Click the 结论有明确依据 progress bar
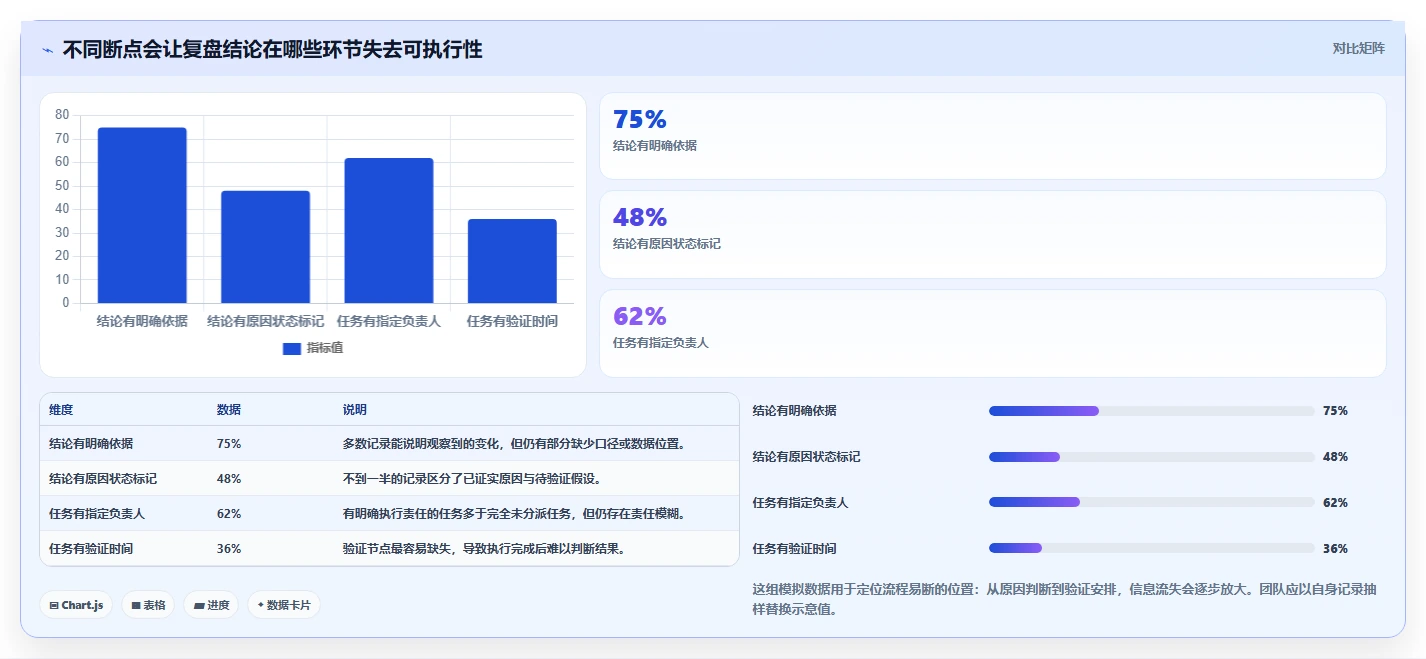 (1151, 411)
